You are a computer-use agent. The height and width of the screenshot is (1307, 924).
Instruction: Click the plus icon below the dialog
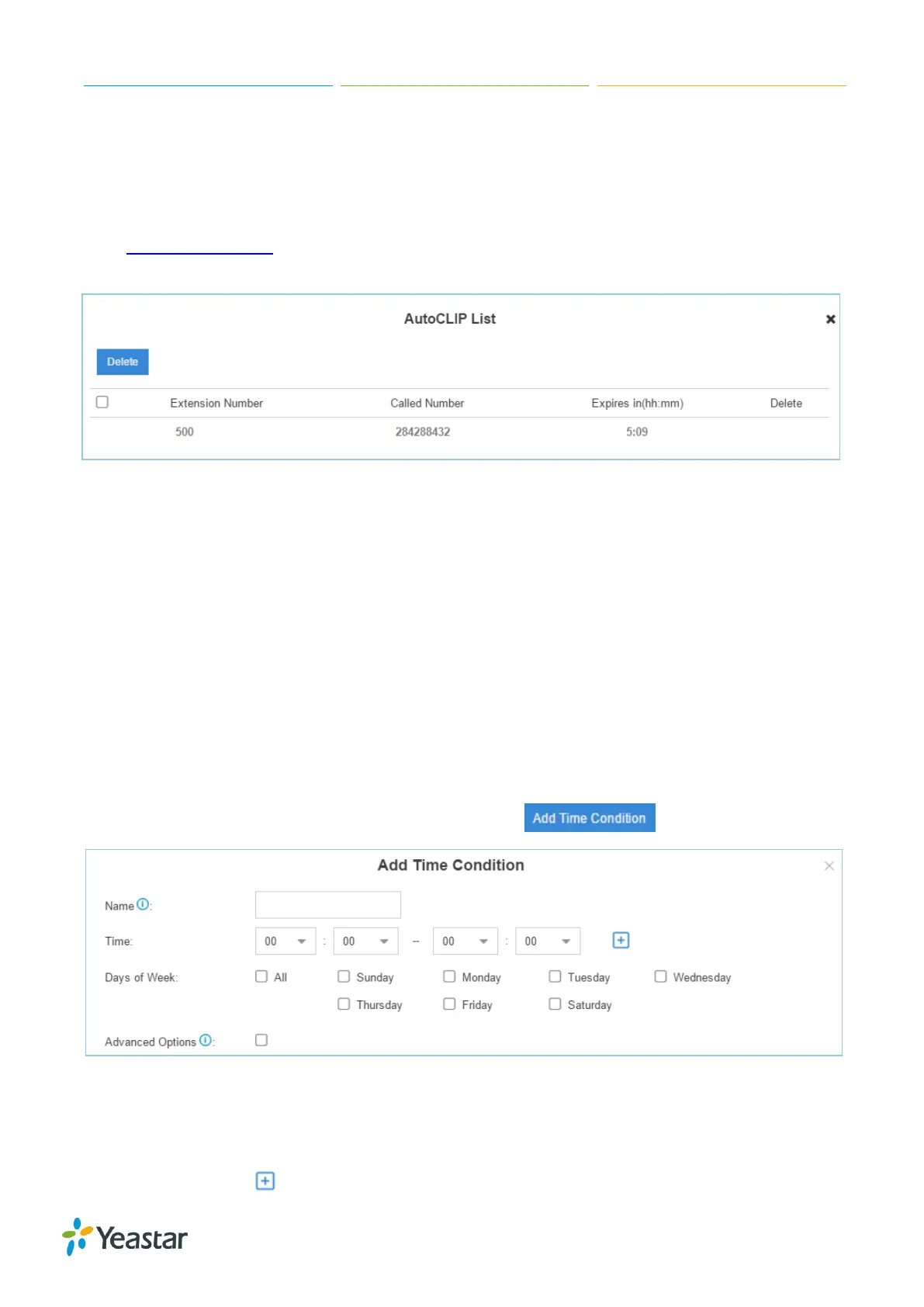tap(265, 1180)
